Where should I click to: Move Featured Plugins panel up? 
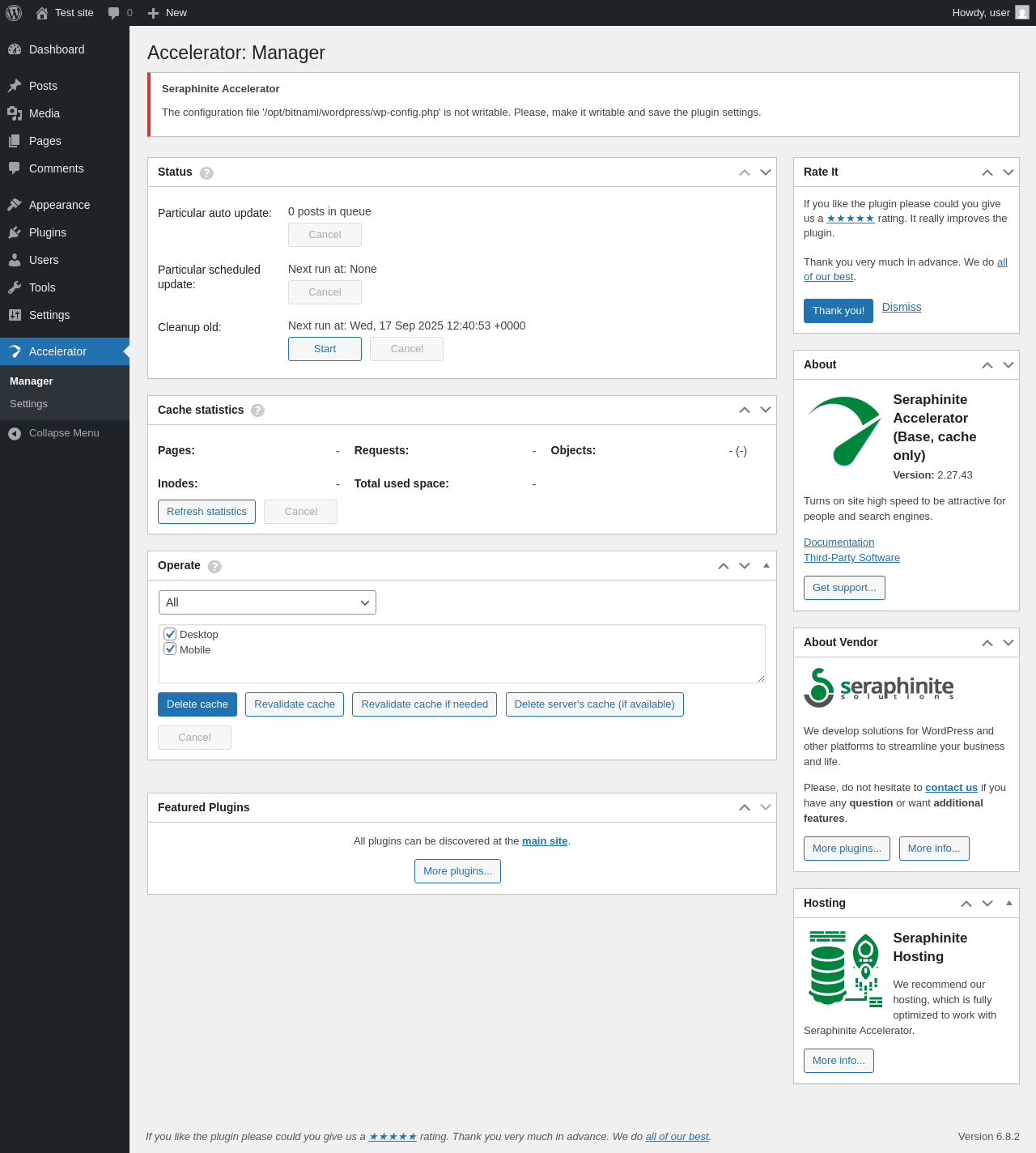pos(745,808)
